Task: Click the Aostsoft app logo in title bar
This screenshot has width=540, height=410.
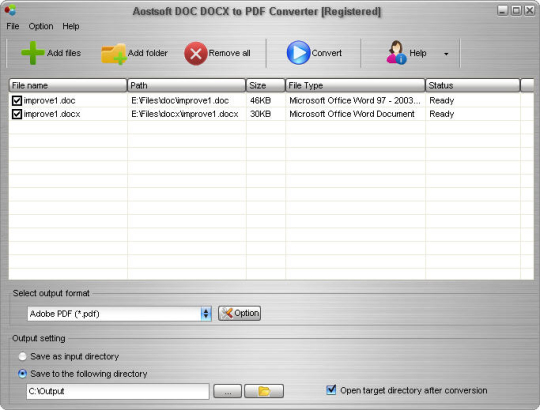Action: 10,10
